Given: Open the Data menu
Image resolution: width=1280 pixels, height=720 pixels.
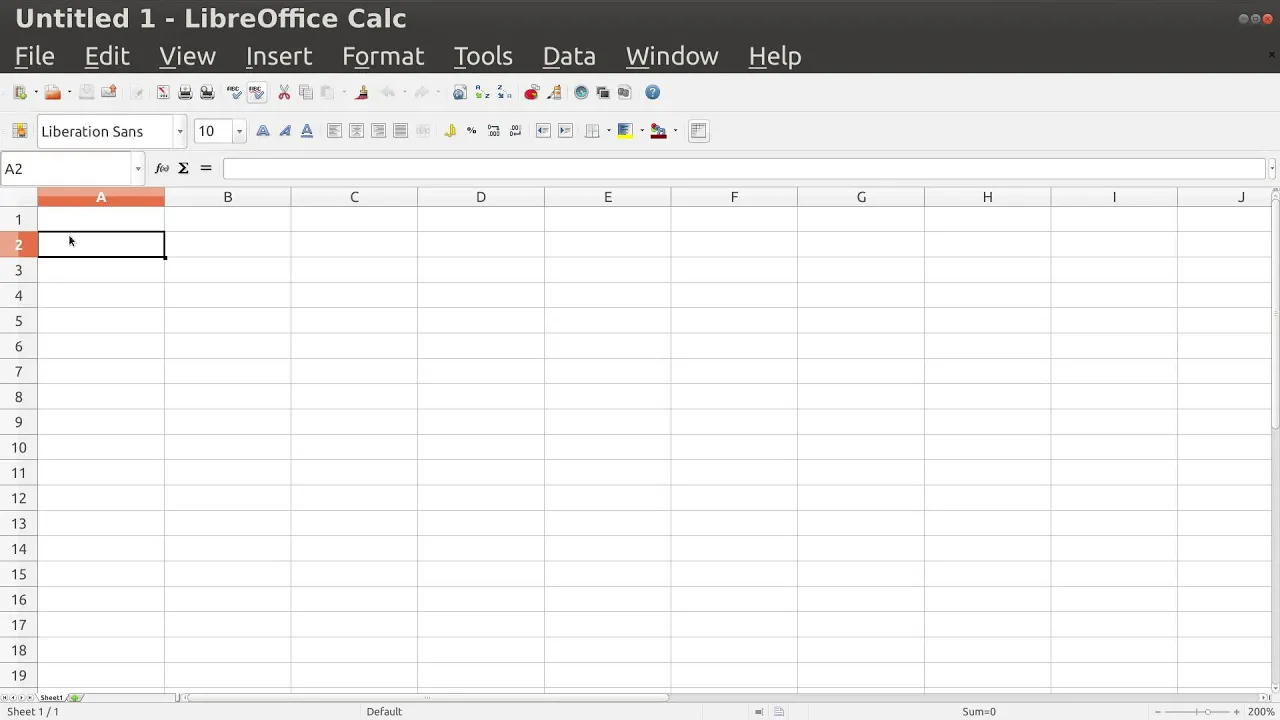Looking at the screenshot, I should (x=569, y=56).
